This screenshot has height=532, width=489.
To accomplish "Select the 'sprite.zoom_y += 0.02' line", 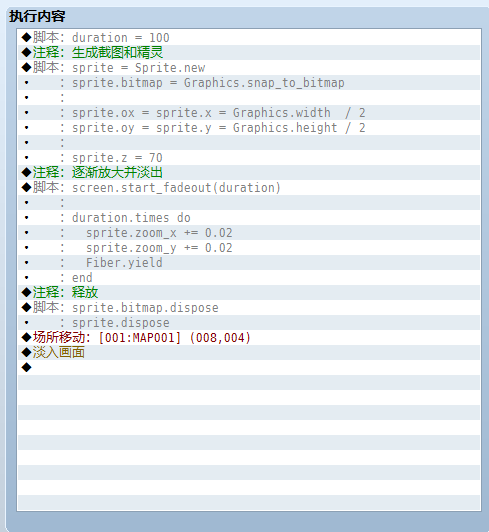I will (249, 248).
